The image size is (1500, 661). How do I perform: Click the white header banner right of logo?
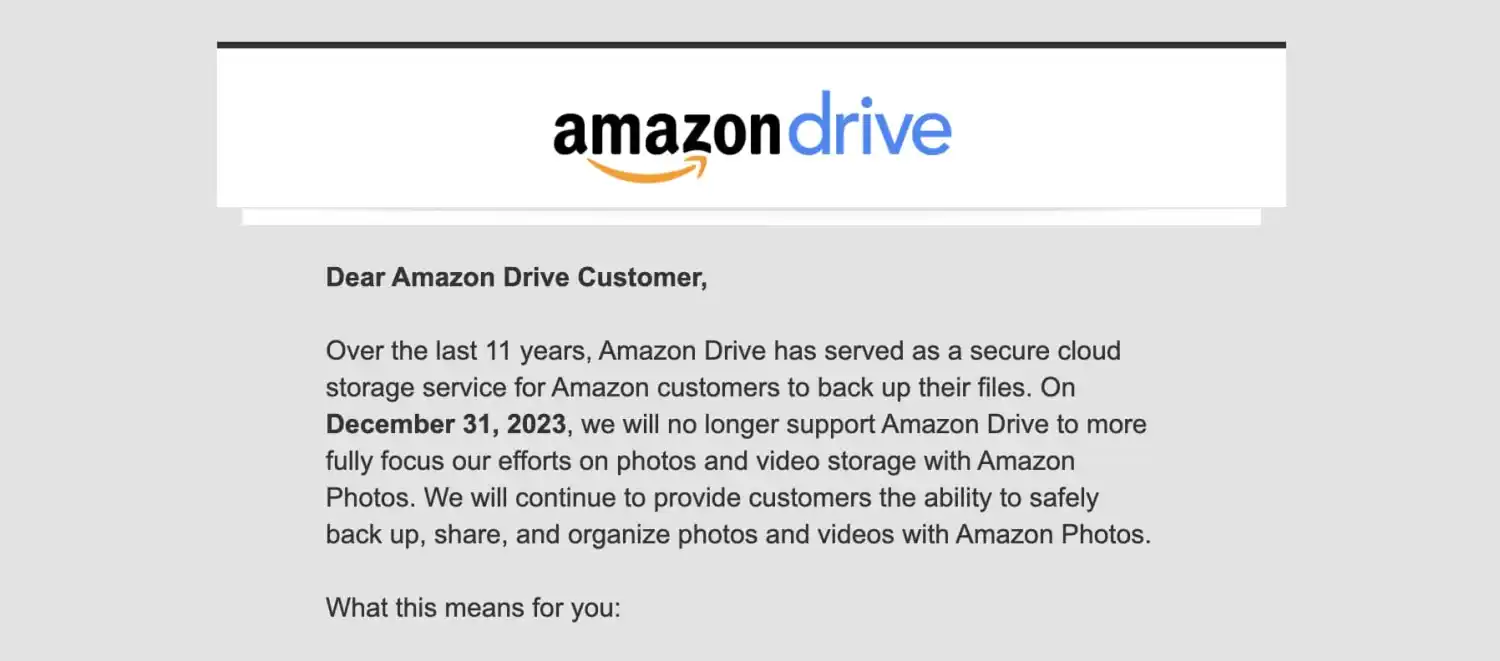point(1120,130)
